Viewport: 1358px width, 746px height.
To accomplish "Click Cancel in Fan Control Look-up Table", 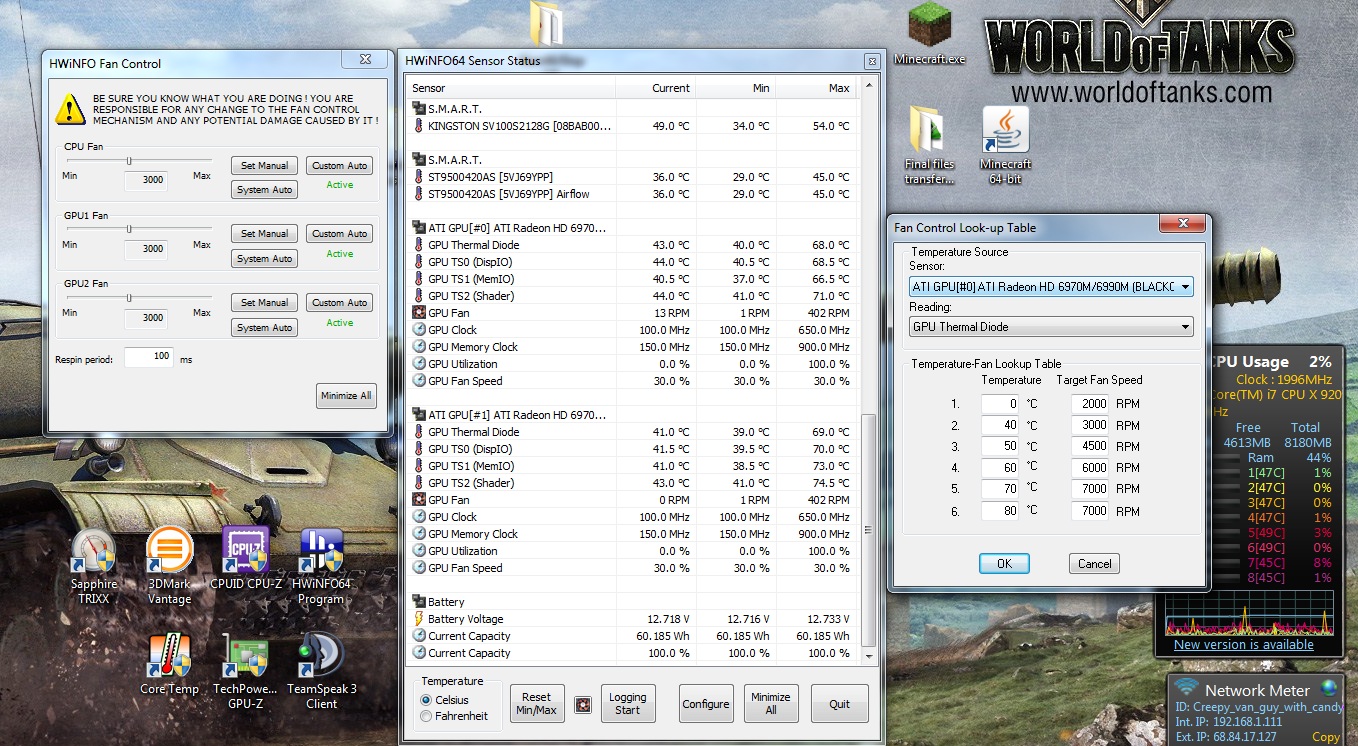I will point(1094,564).
